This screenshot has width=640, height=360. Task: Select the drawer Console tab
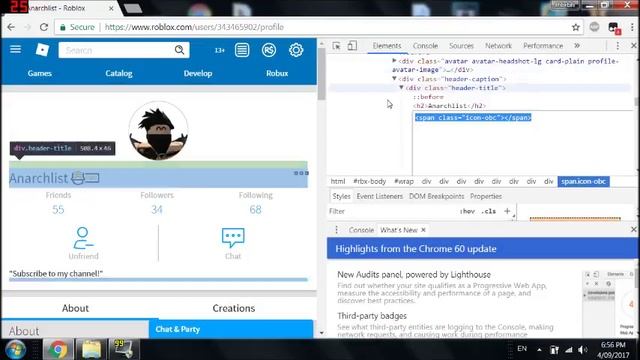tap(361, 230)
